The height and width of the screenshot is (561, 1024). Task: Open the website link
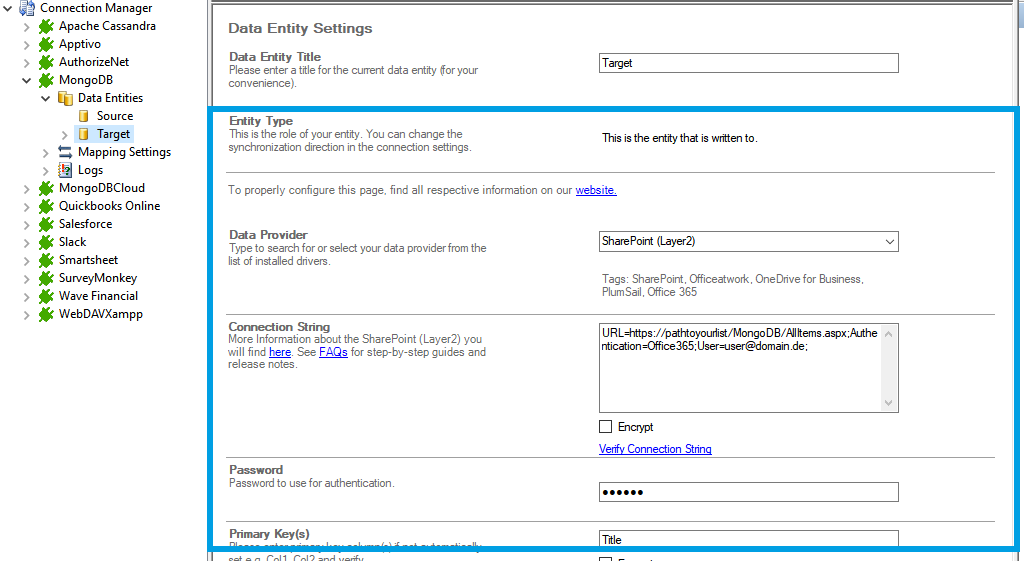pyautogui.click(x=596, y=190)
